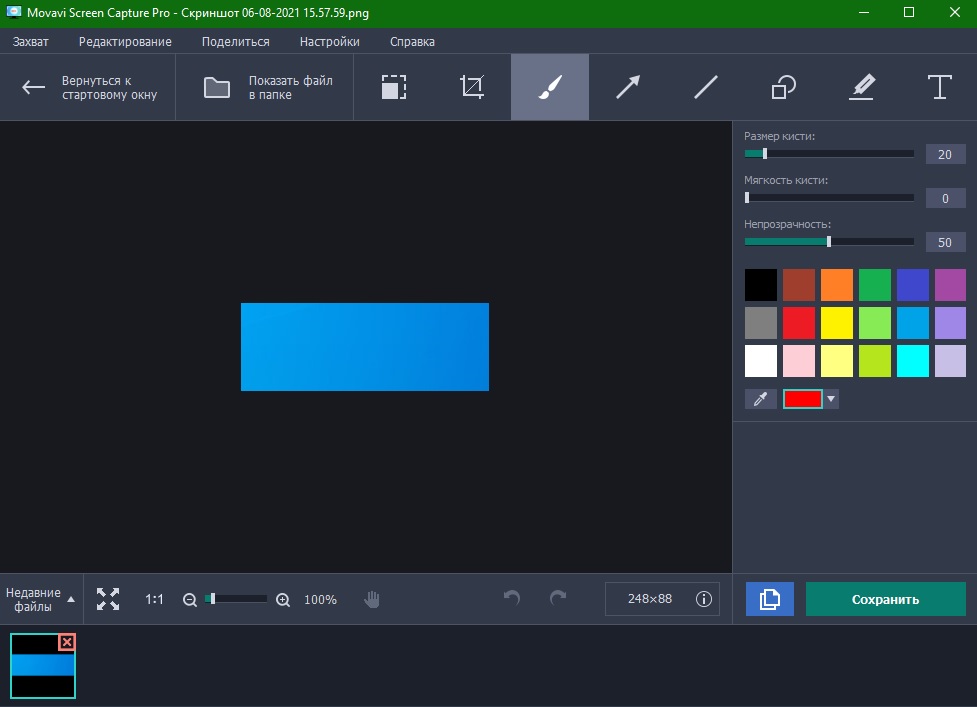Select the bright yellow color swatch
Image resolution: width=977 pixels, height=707 pixels.
pos(837,323)
